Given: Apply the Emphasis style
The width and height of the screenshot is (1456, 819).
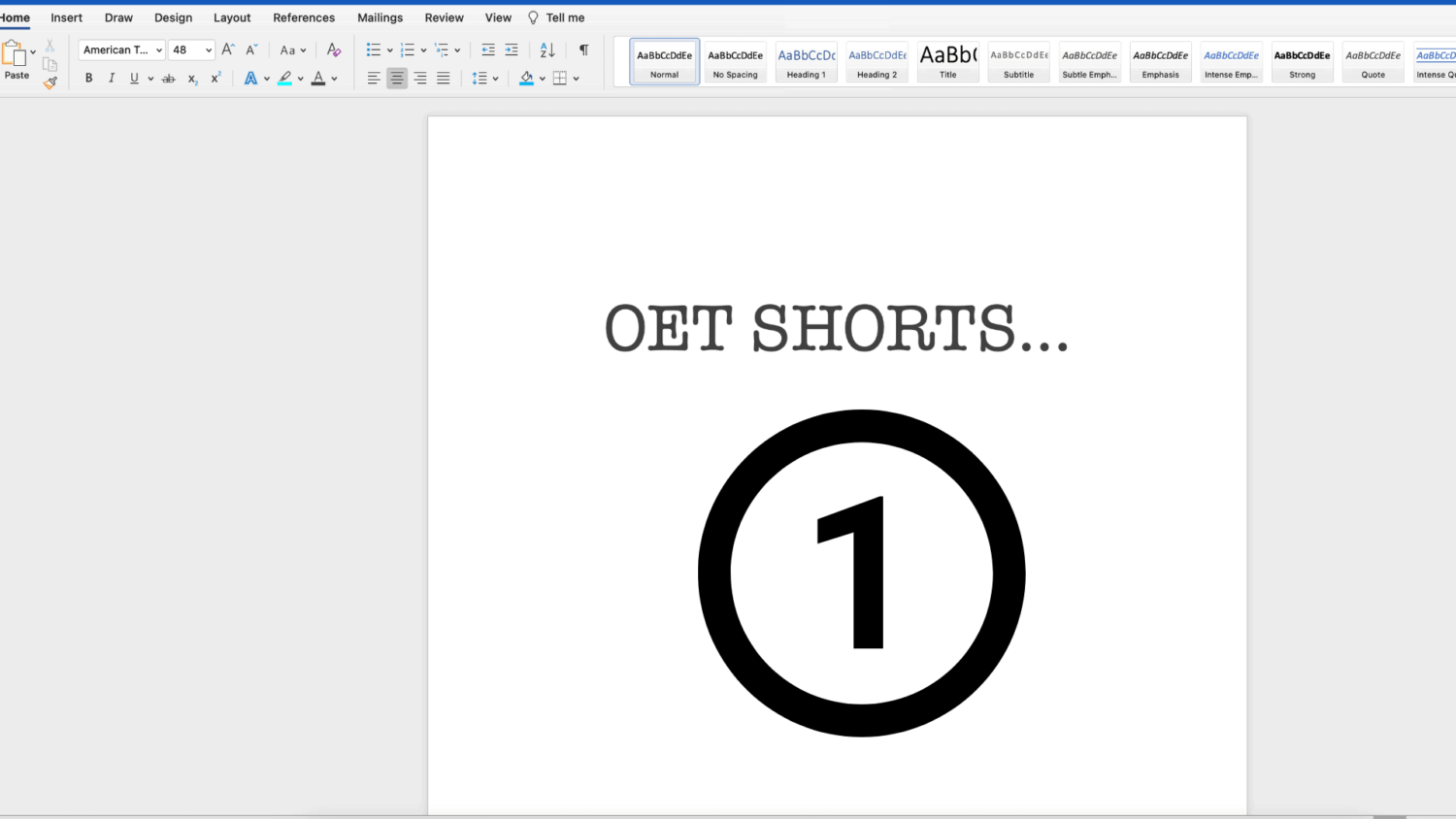Looking at the screenshot, I should (1161, 62).
